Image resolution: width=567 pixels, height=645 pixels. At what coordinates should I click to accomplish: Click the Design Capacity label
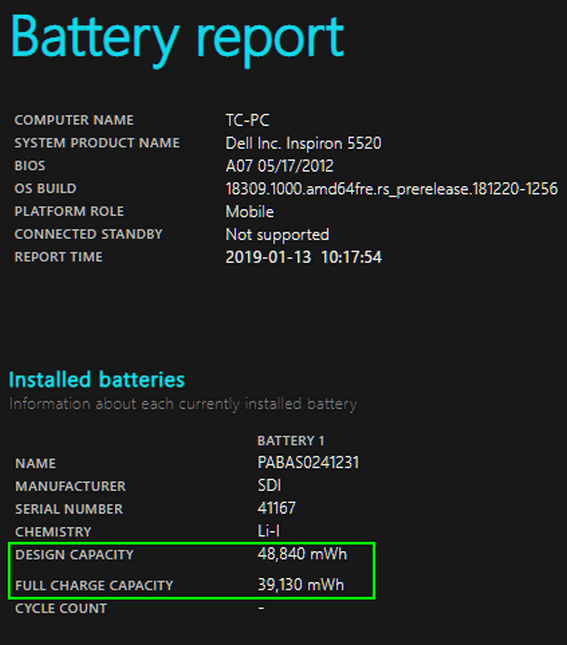(x=74, y=555)
